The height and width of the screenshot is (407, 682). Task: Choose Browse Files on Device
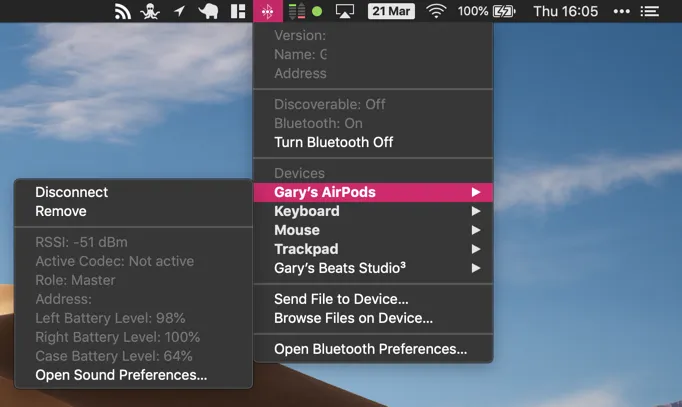coord(353,318)
